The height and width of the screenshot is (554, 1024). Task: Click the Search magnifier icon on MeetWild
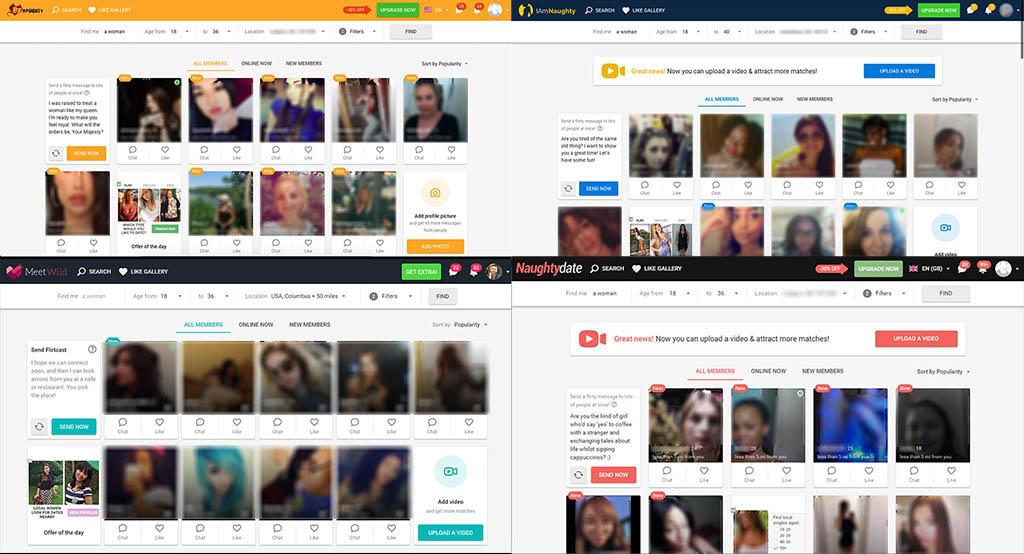click(82, 272)
